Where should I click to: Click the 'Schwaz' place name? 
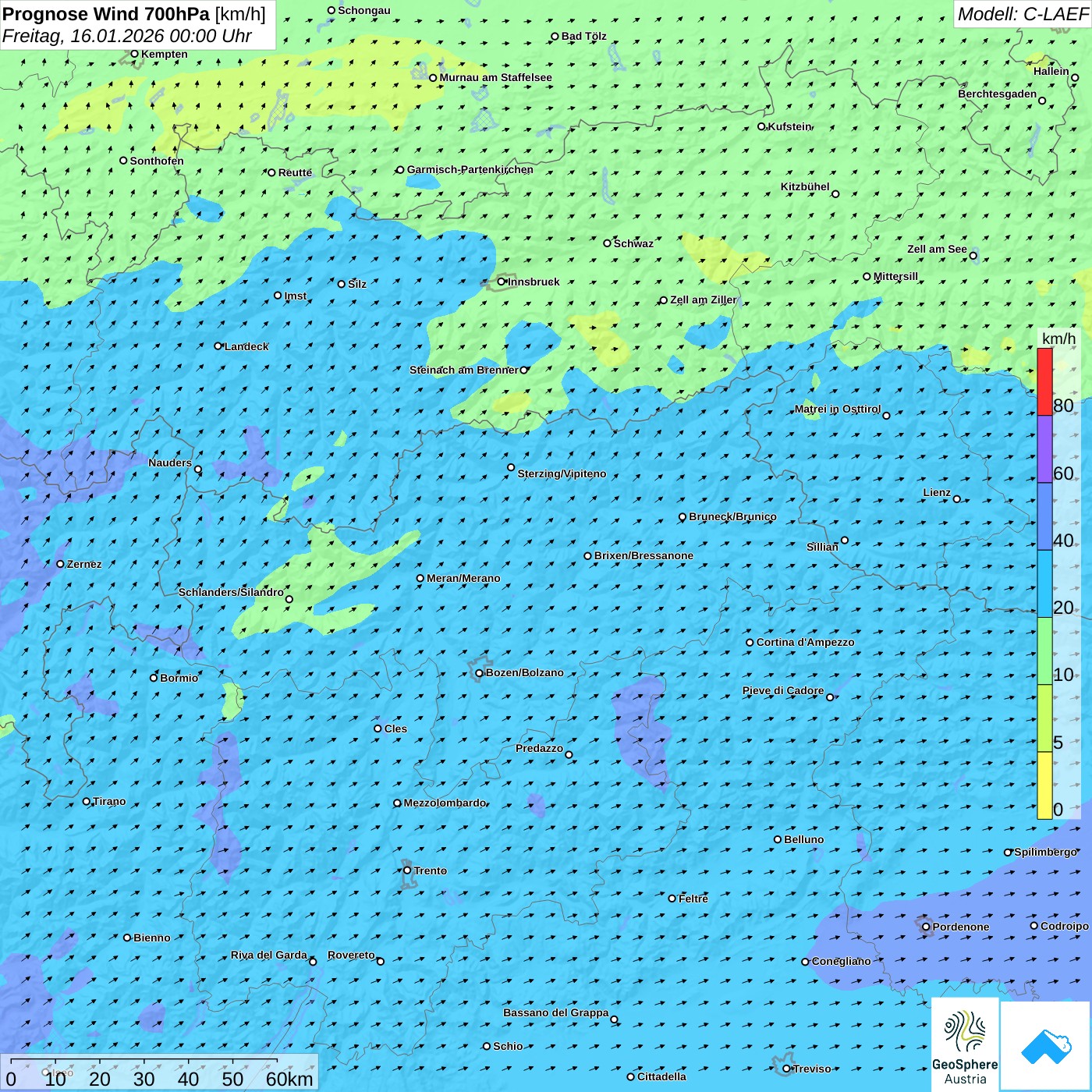pos(633,243)
